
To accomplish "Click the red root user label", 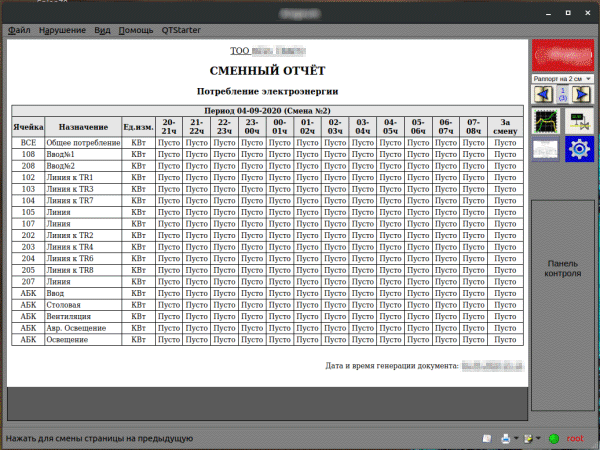I will click(575, 439).
